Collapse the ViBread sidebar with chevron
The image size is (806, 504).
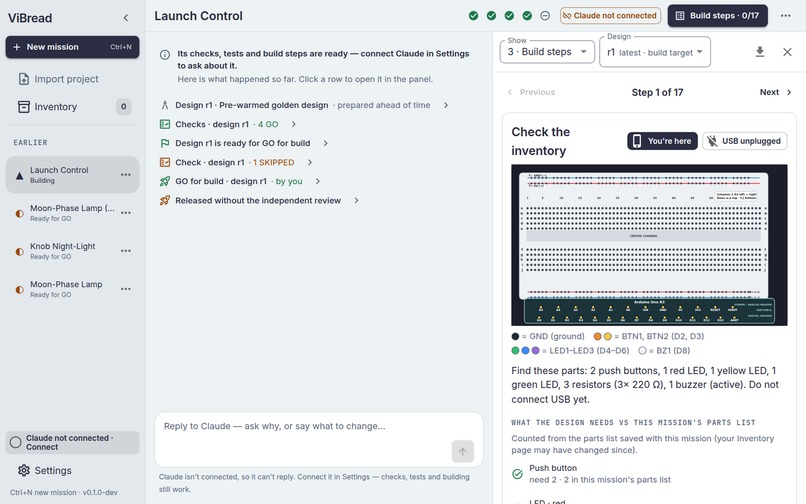126,18
